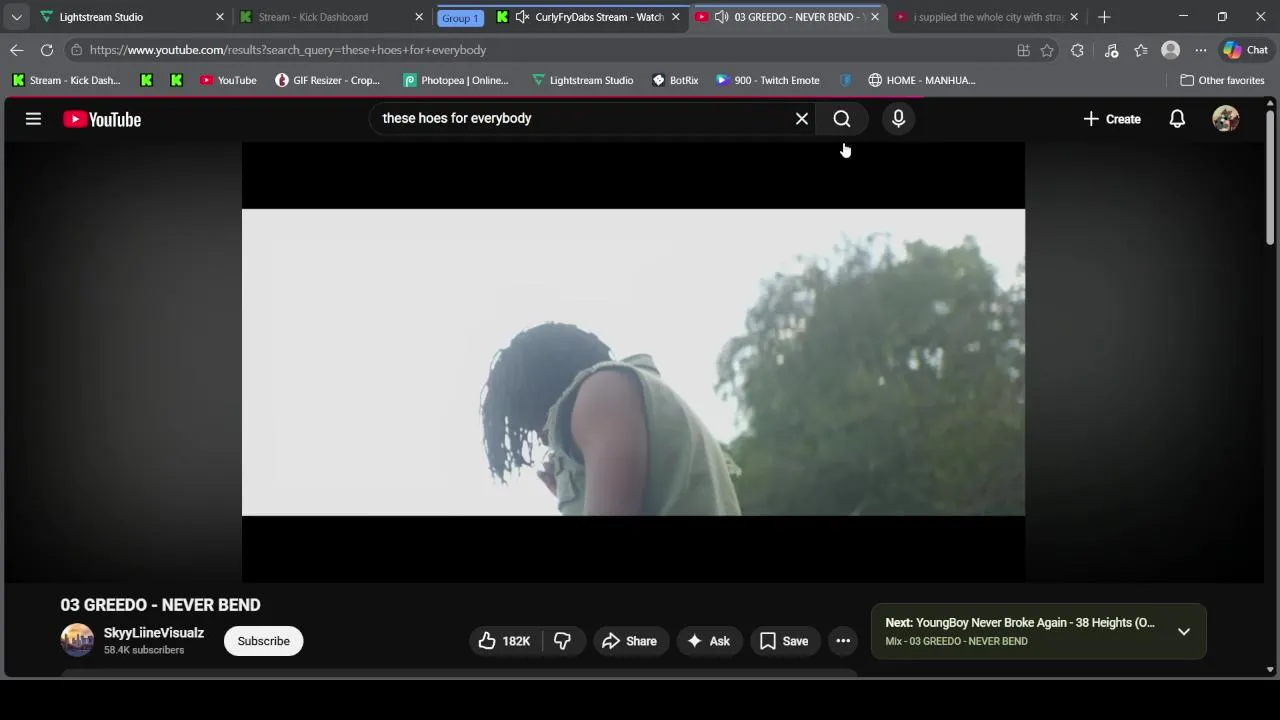The width and height of the screenshot is (1280, 720).
Task: Open the shield icon bookmark
Action: tap(846, 80)
